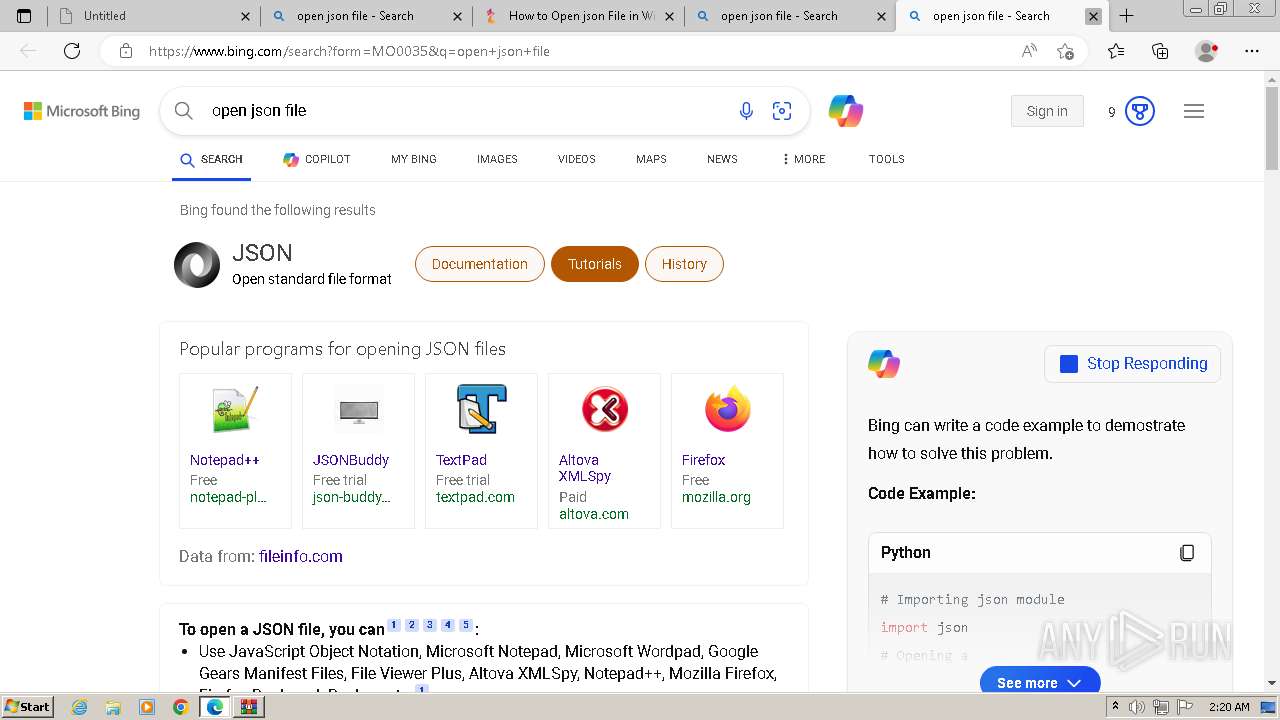This screenshot has width=1280, height=720.
Task: Open the browser profile avatar
Action: 1207,51
